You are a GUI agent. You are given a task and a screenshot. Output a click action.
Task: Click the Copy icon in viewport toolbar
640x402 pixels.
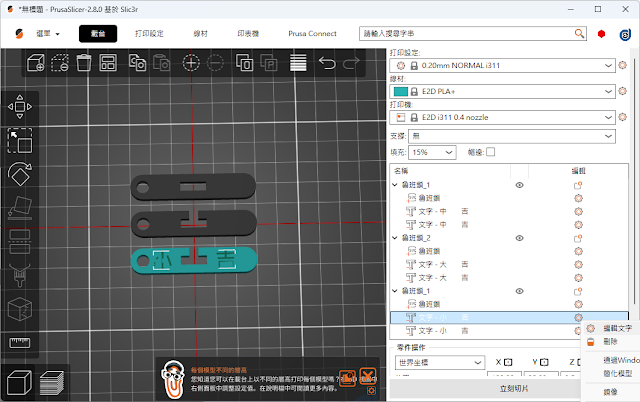138,63
